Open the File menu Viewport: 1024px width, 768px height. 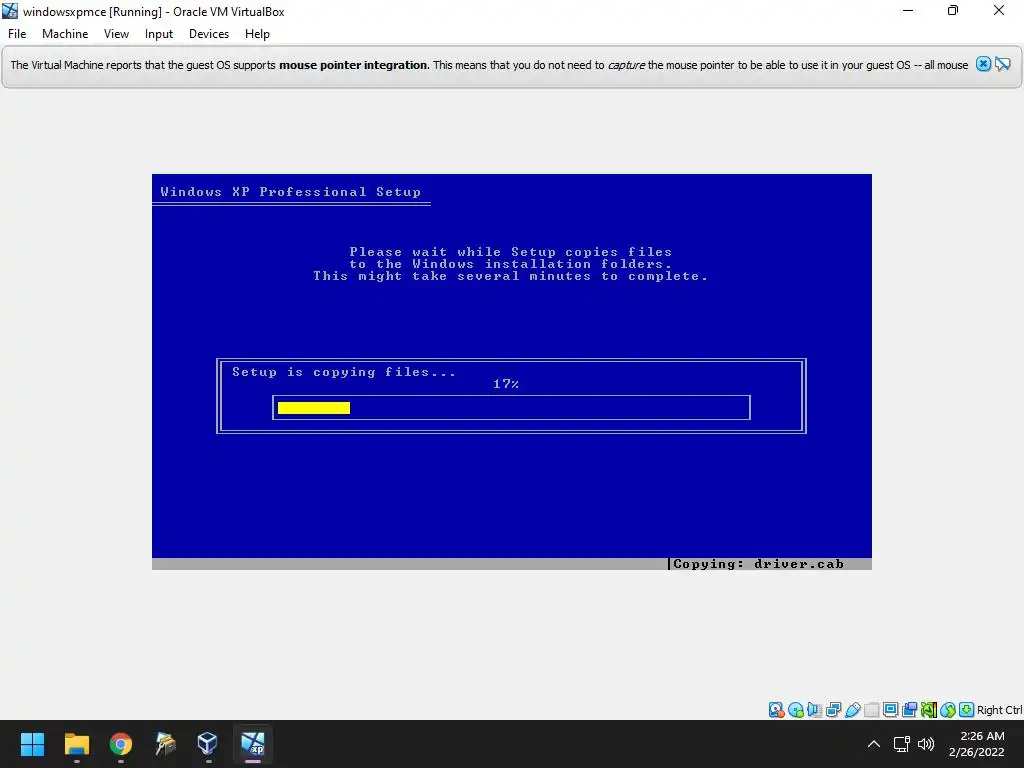pos(17,34)
